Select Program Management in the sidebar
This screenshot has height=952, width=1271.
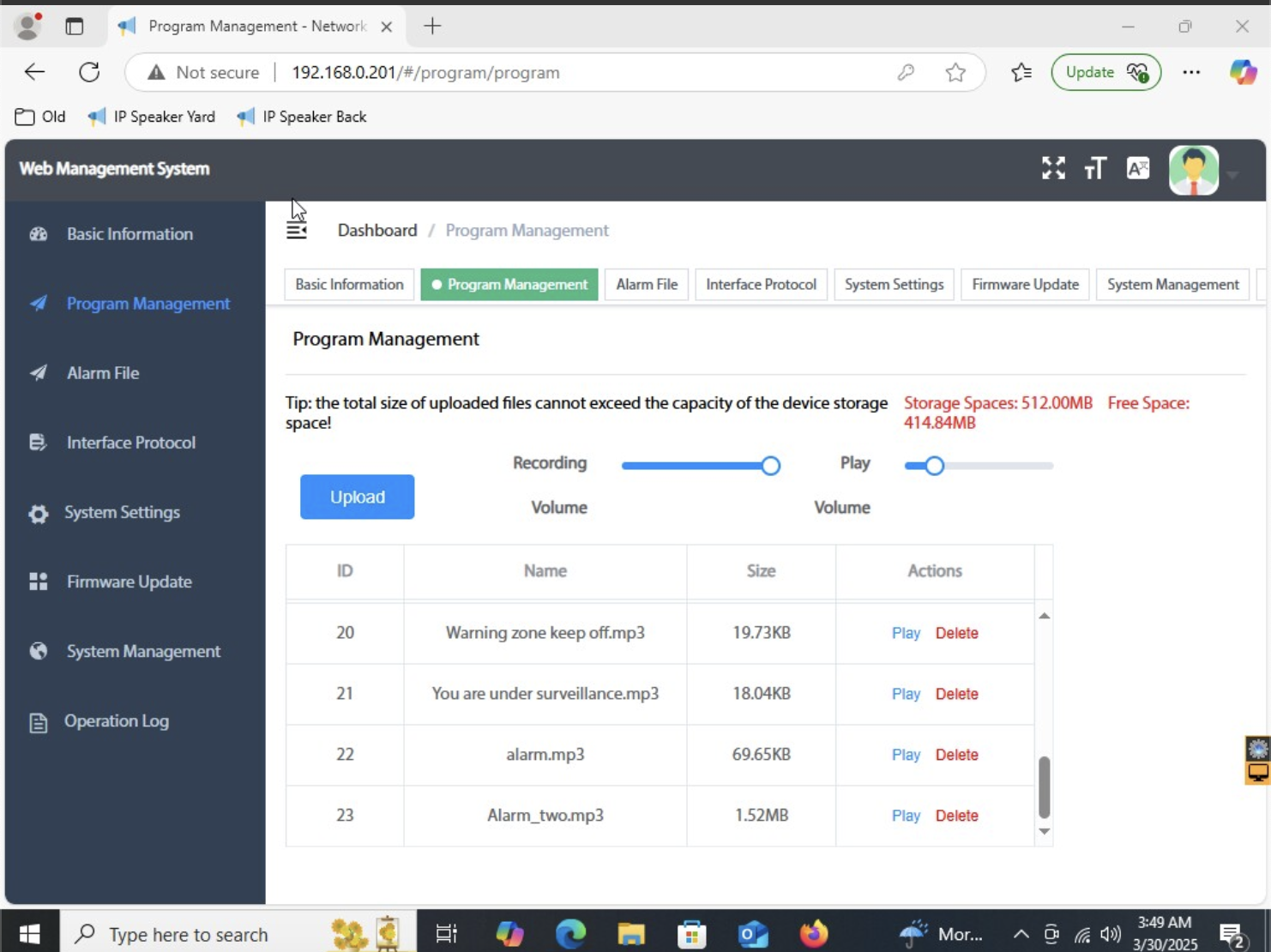pyautogui.click(x=148, y=304)
